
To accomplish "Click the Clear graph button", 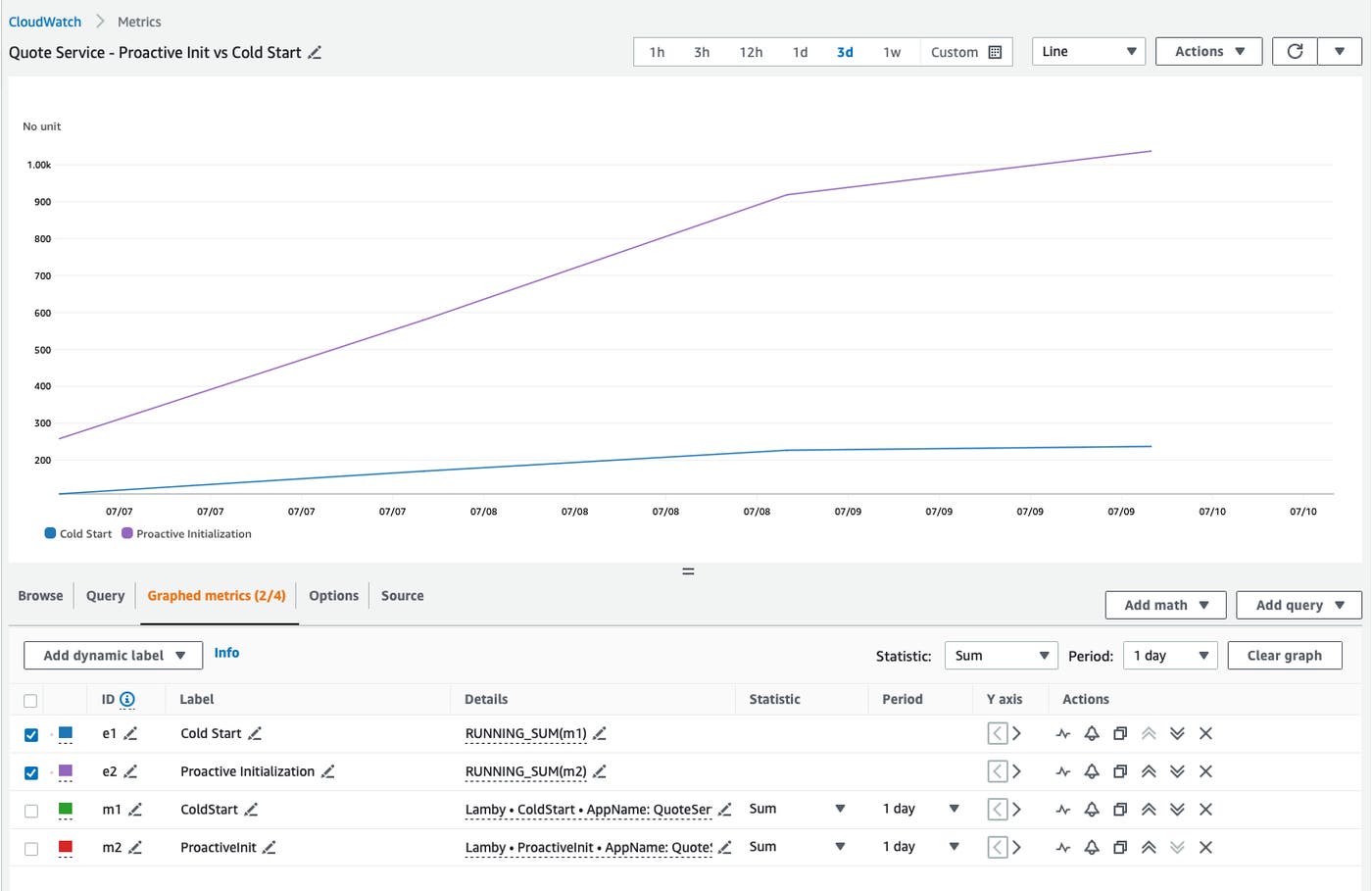I will coord(1285,655).
